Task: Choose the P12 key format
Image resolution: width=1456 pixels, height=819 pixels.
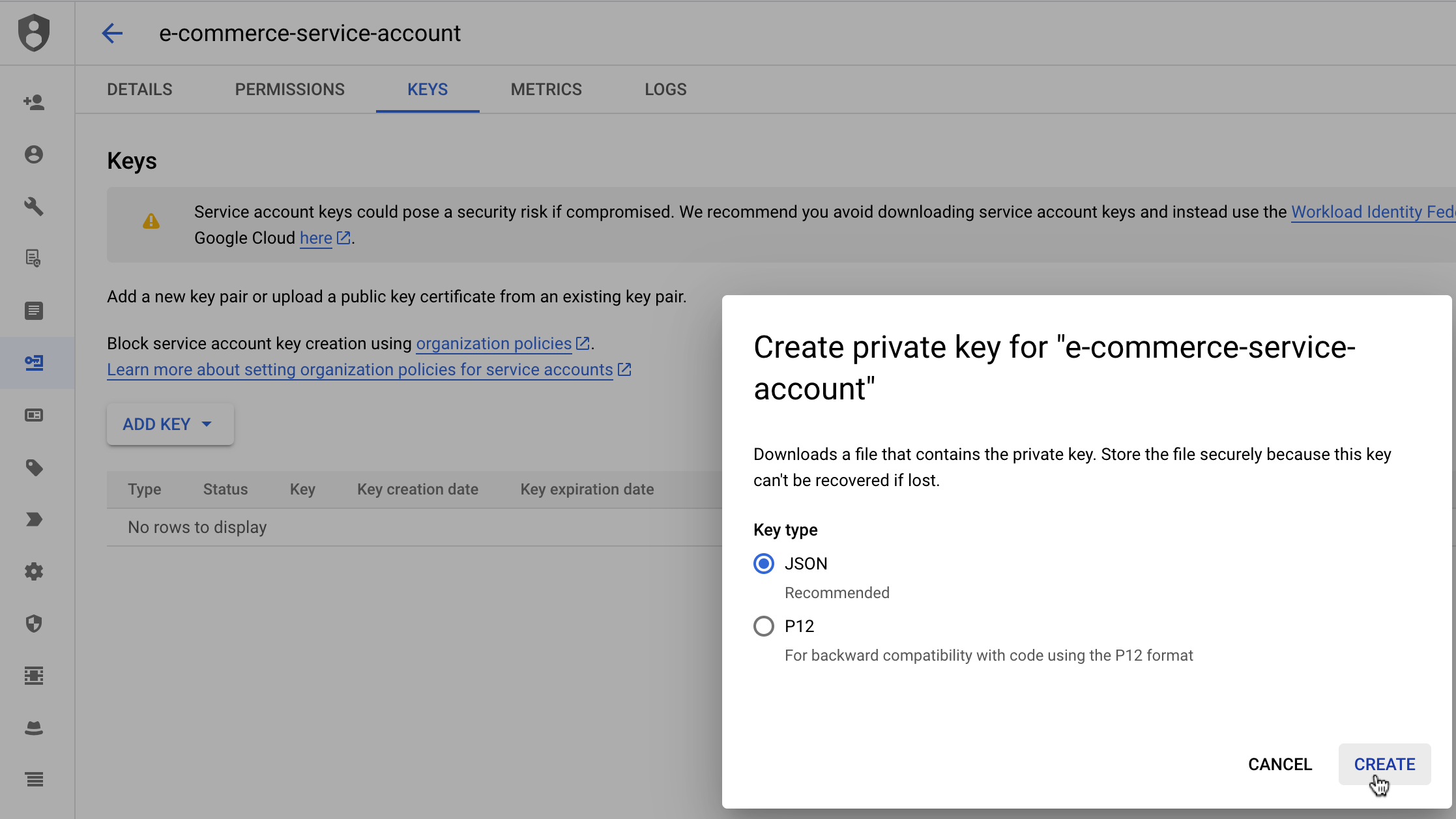Action: [763, 625]
